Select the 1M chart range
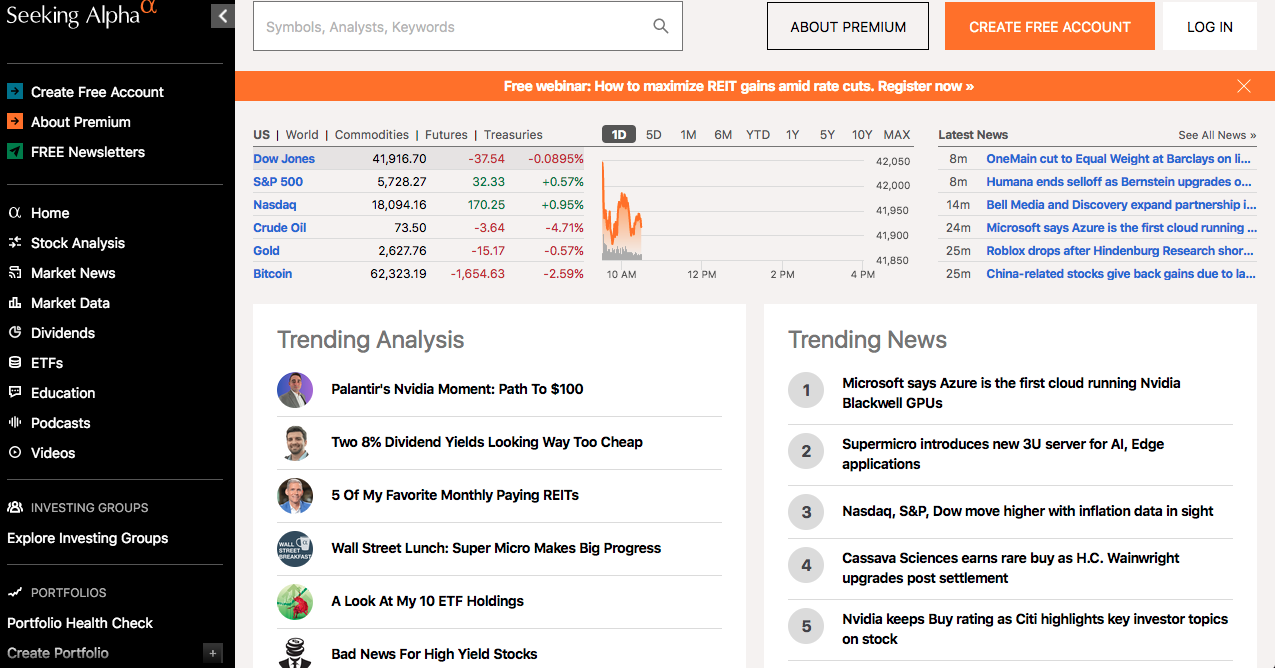 (688, 135)
